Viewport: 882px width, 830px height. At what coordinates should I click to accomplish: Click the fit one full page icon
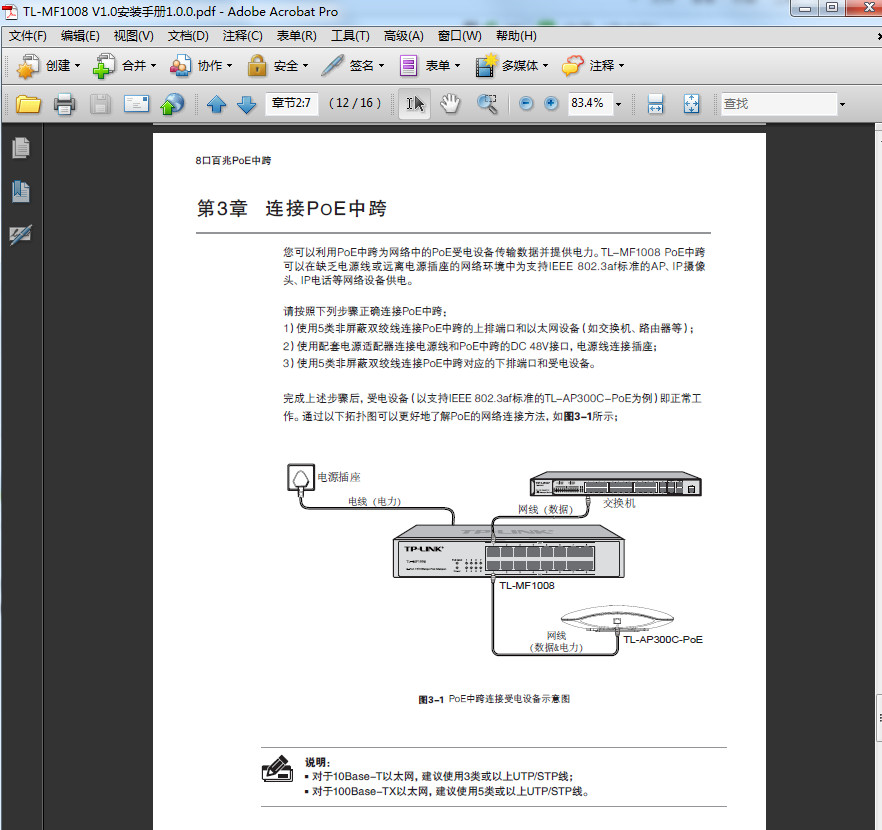pyautogui.click(x=691, y=104)
